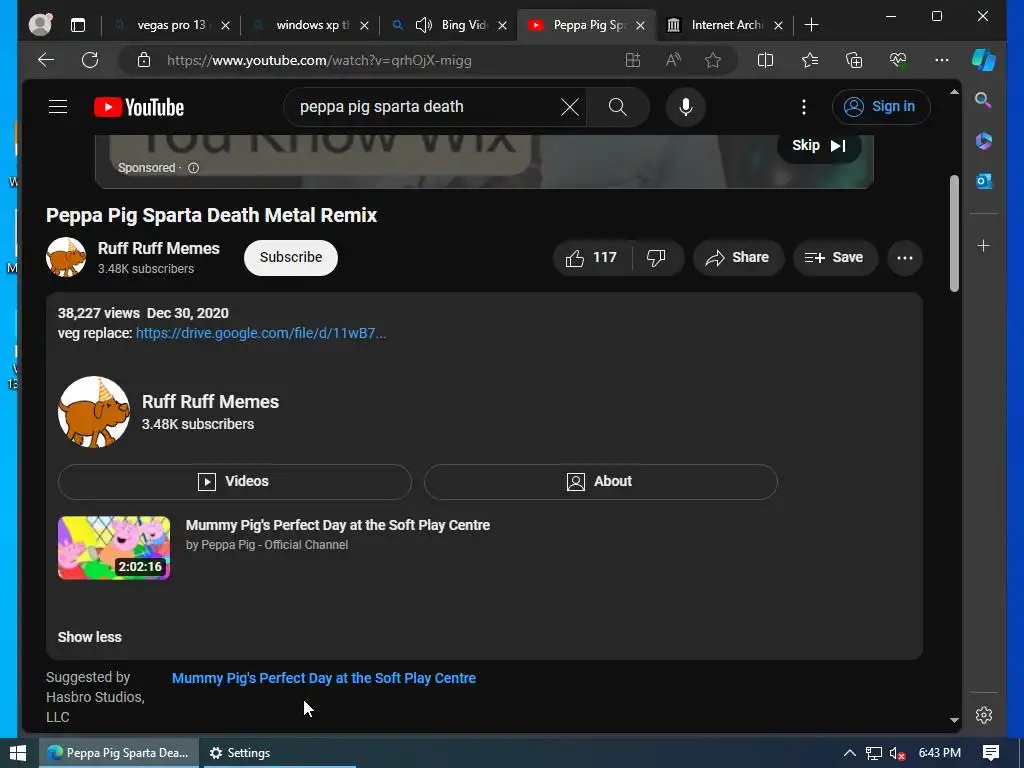Add a sidebar app with plus

click(984, 246)
